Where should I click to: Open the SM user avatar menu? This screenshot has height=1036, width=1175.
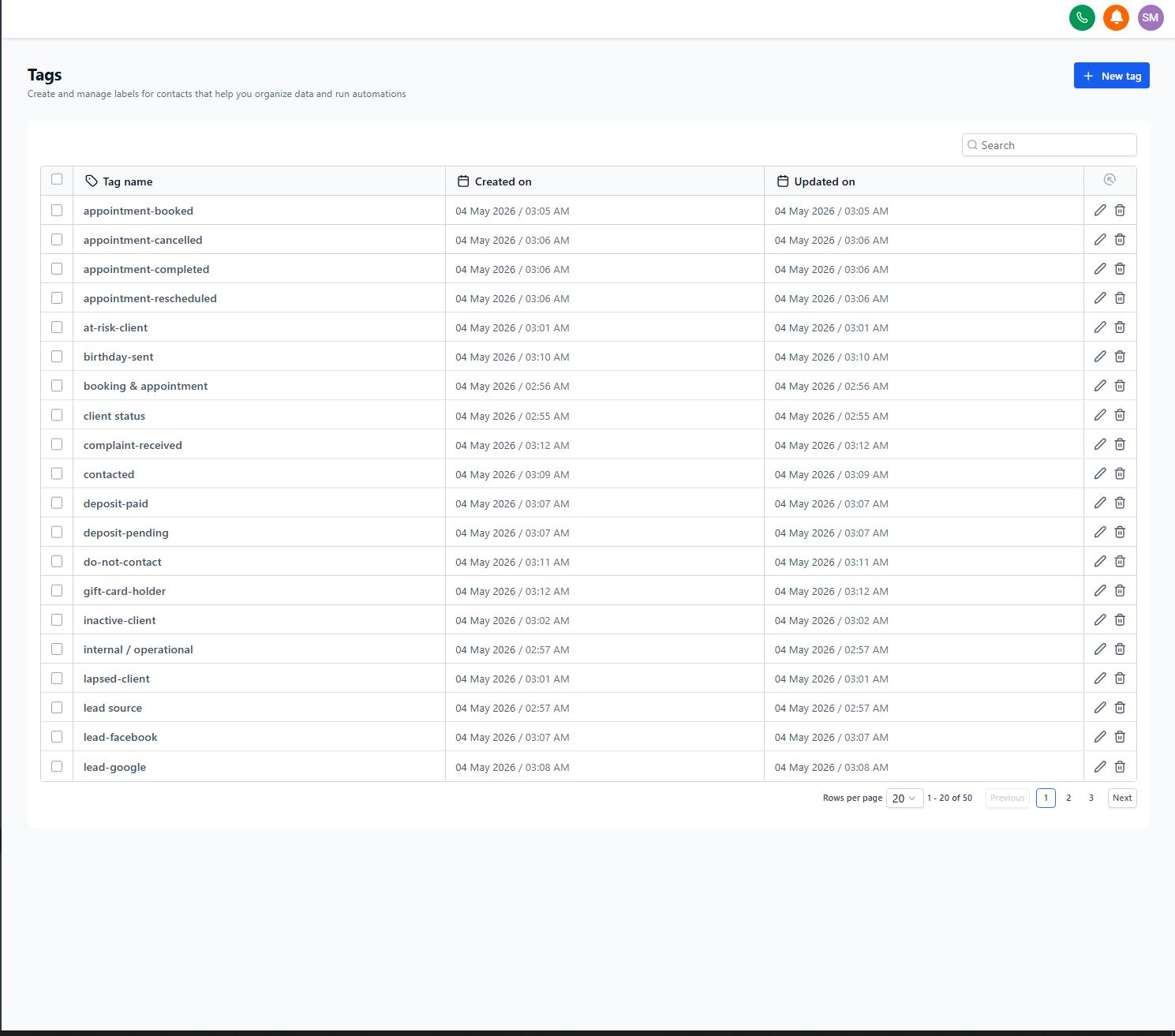1151,17
